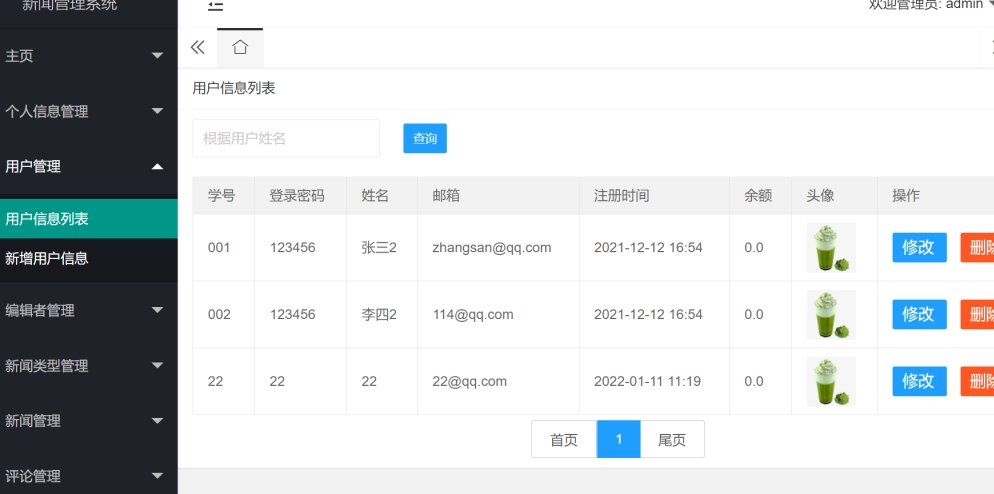Screen dimensions: 994x494
Task: Delete the user 张三2 row
Action: 978,247
